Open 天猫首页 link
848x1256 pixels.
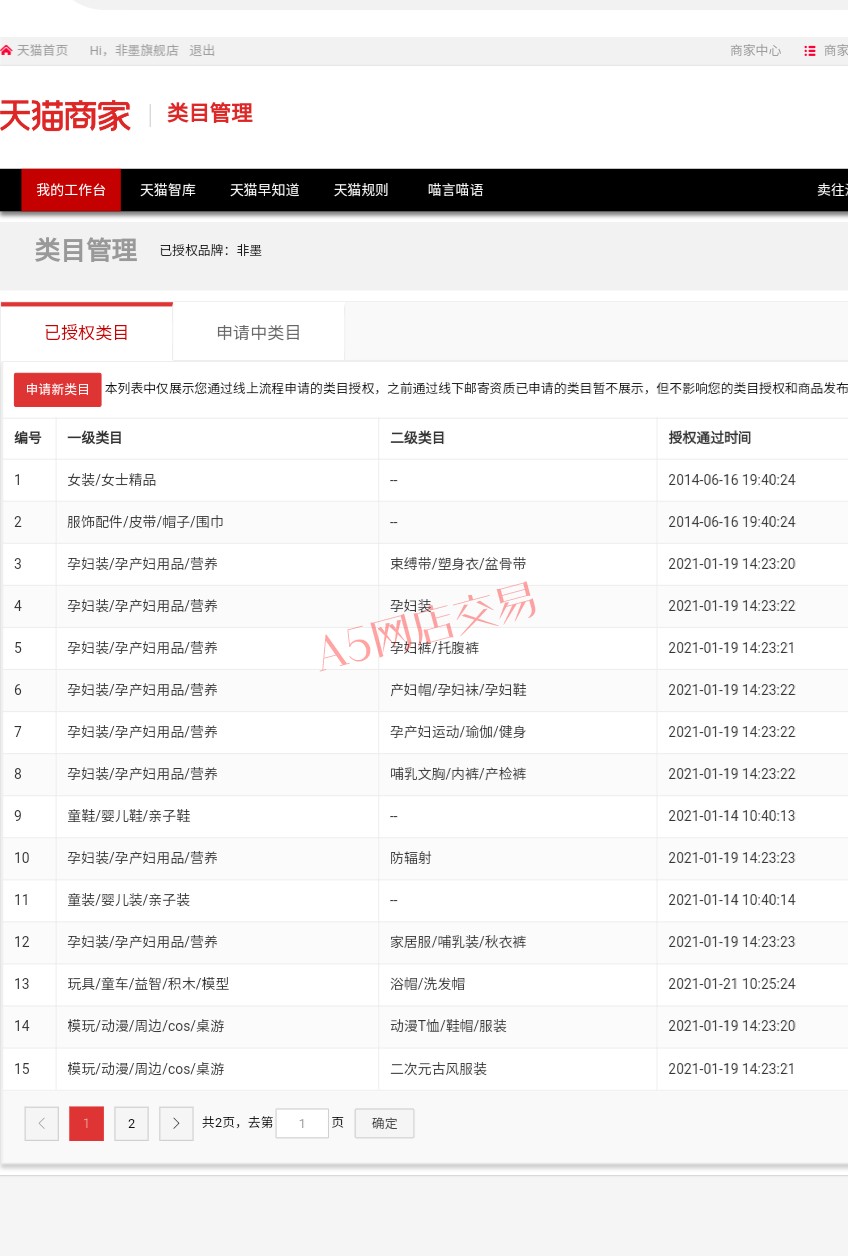pos(42,51)
